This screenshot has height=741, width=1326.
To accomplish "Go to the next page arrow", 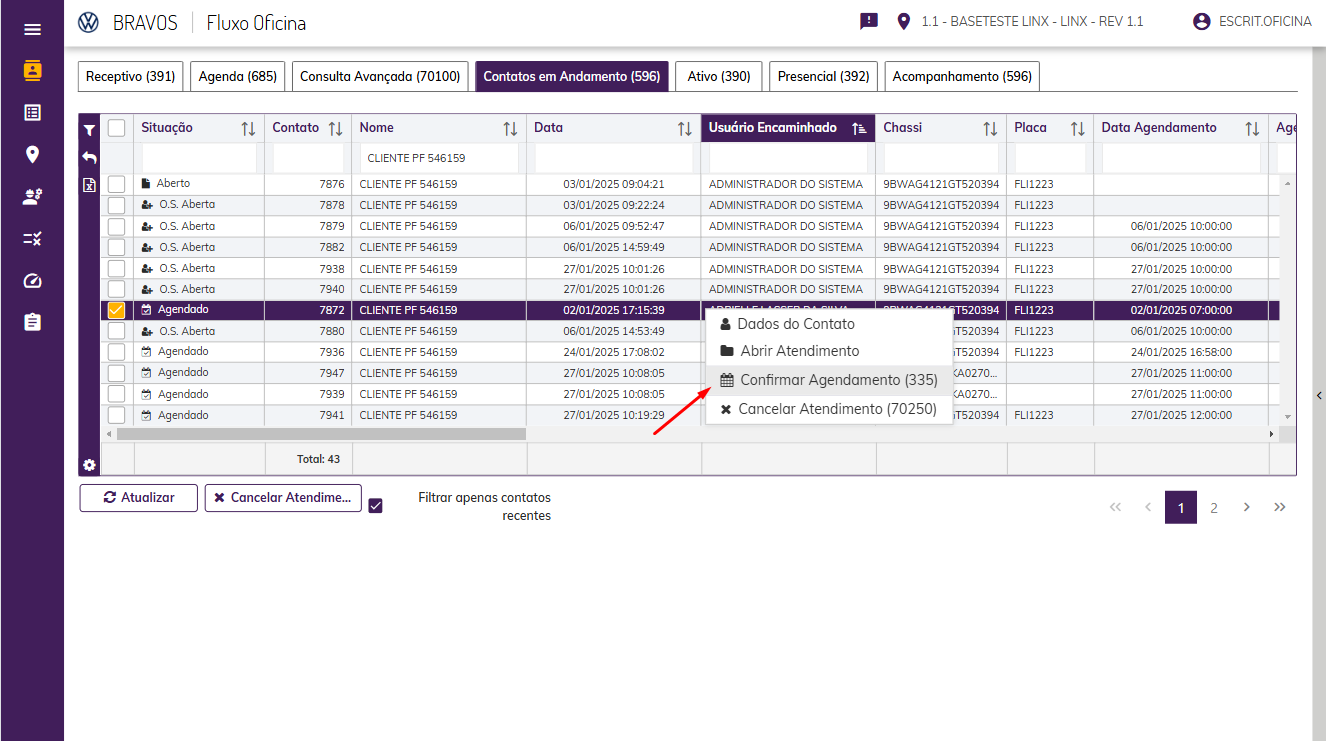I will (x=1247, y=507).
